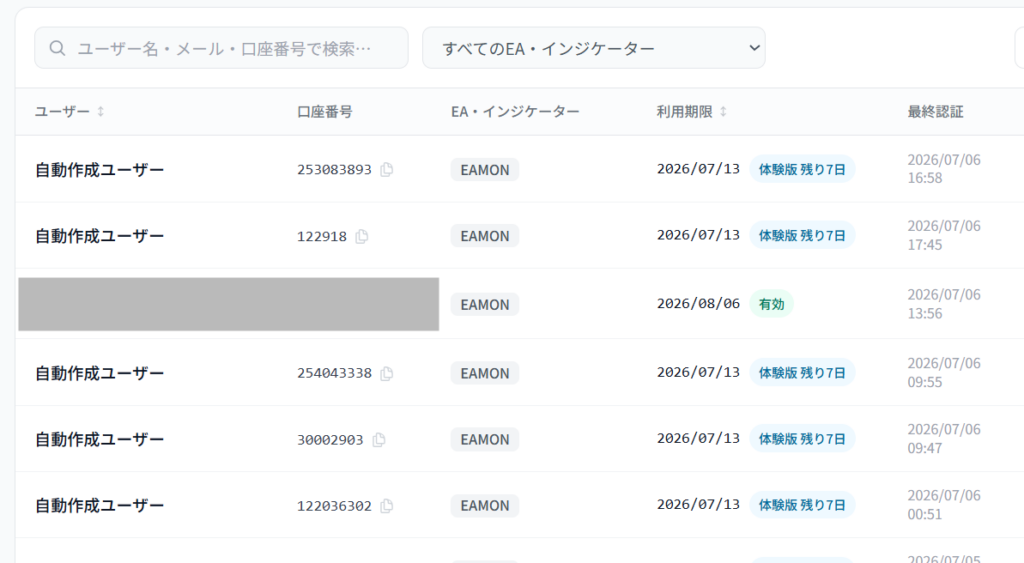Click expiry date 2026/08/06
1024x563 pixels.
(x=698, y=304)
